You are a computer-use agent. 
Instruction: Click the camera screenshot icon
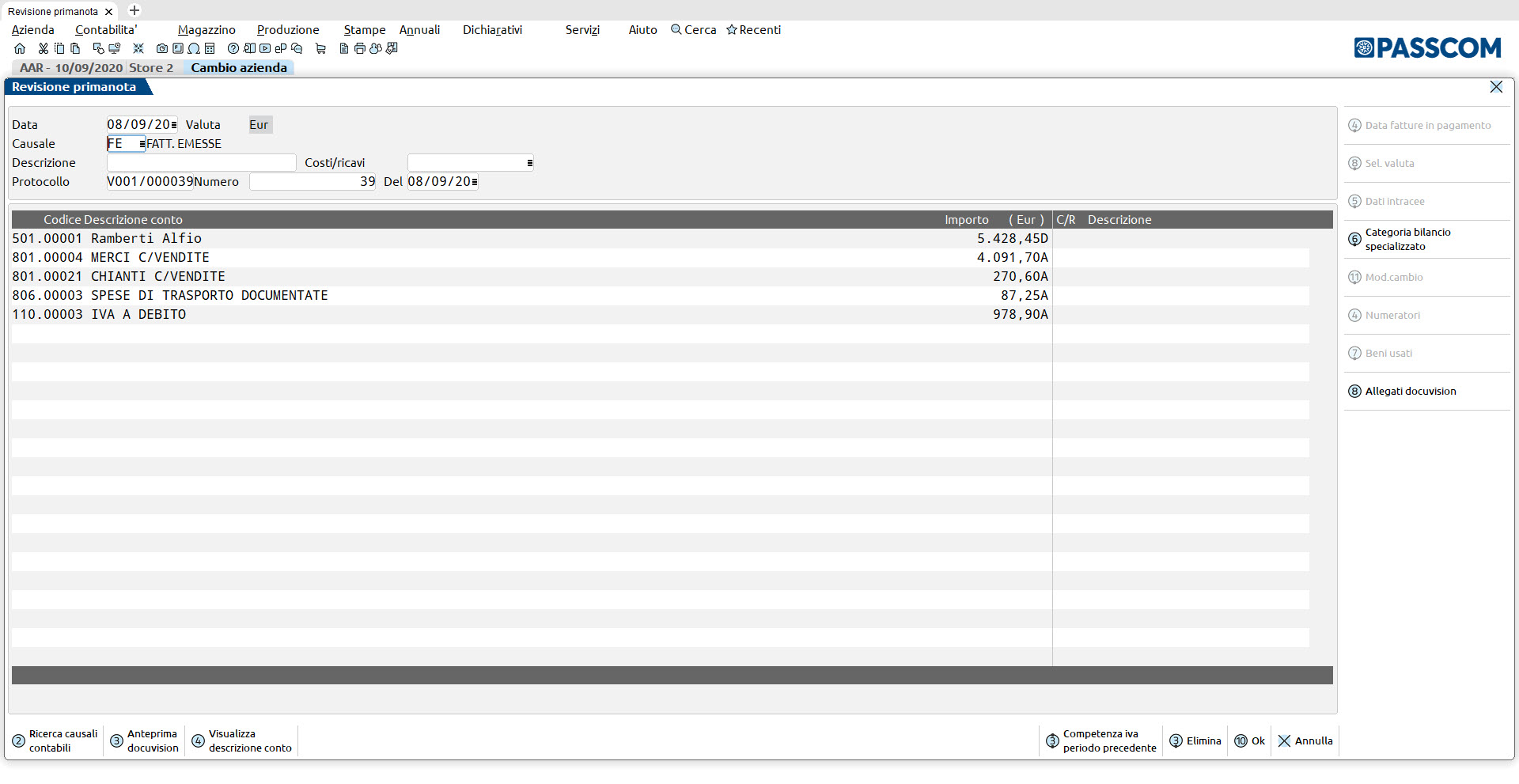[162, 48]
